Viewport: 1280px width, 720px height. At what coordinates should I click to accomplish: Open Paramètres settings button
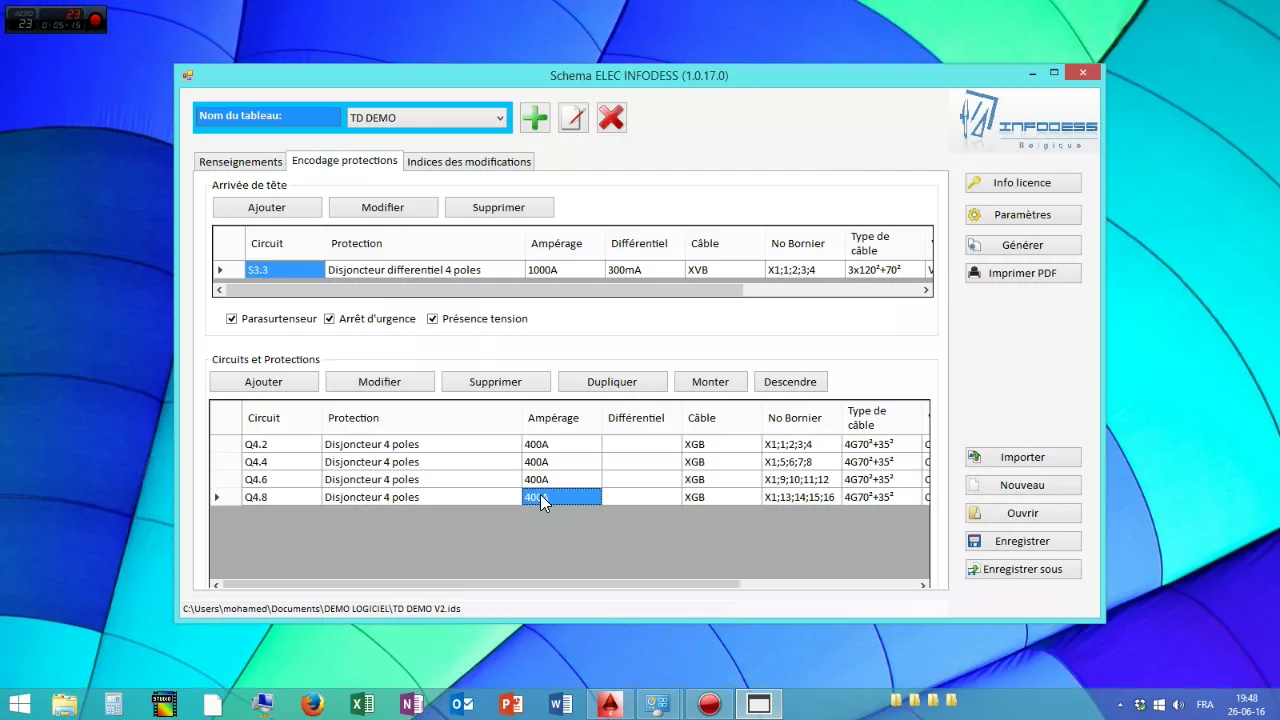click(x=1023, y=215)
